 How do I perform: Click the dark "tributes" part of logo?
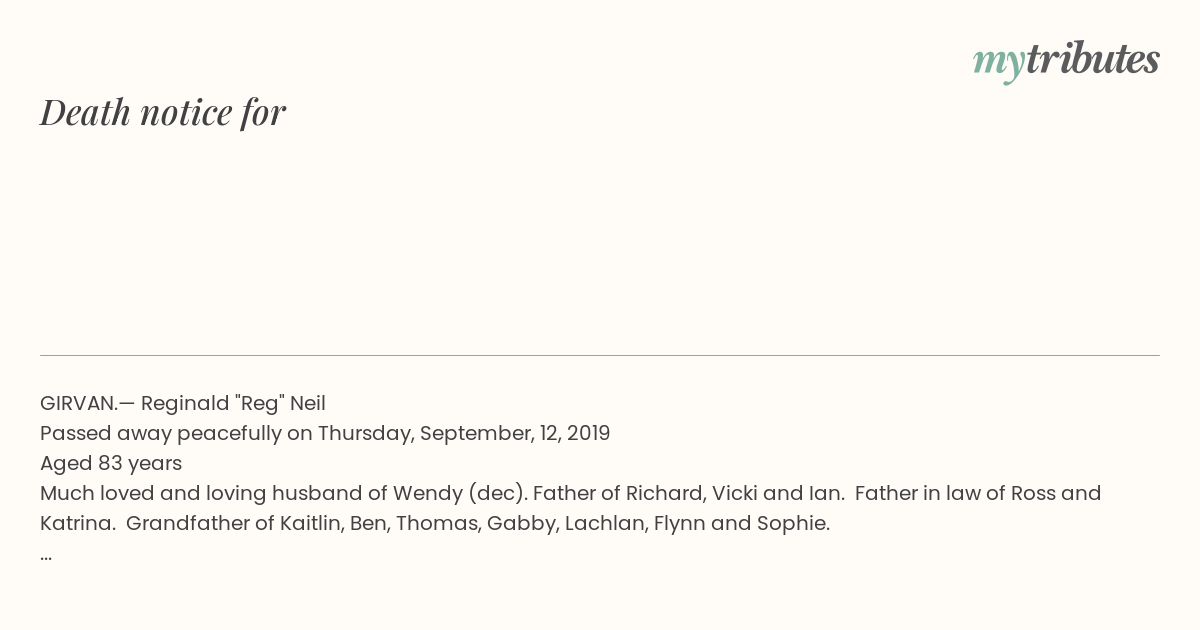1093,60
